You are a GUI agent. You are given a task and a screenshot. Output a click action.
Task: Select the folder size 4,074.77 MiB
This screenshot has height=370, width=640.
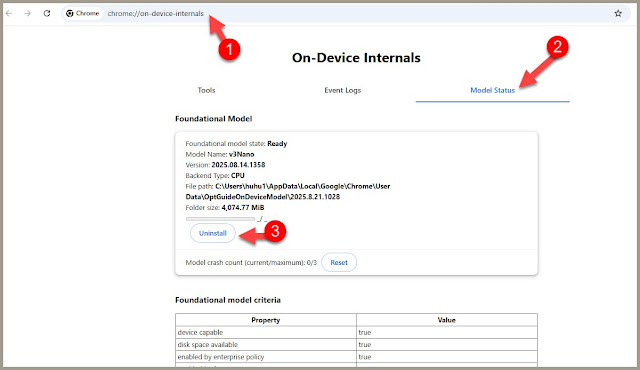[243, 208]
